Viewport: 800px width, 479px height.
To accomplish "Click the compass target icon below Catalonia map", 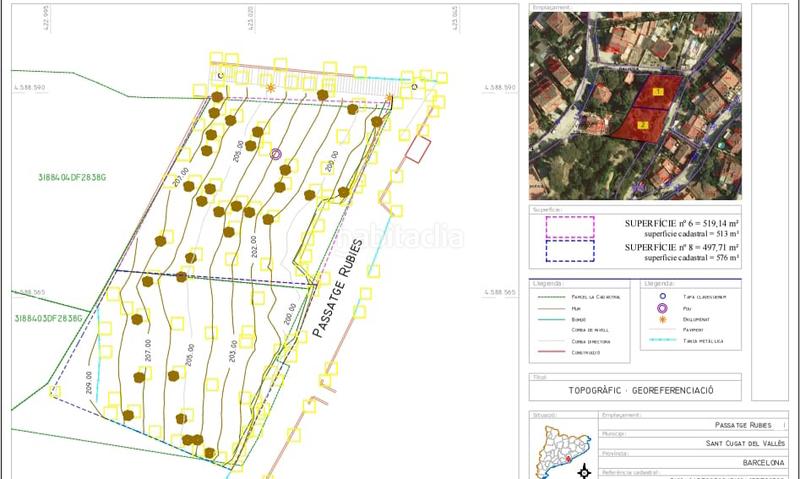I will [x=584, y=472].
